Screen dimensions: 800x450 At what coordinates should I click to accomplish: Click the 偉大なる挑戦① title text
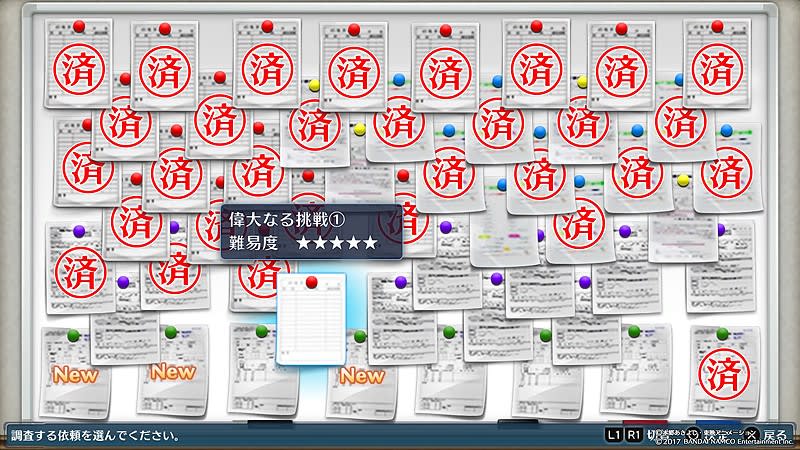point(287,220)
